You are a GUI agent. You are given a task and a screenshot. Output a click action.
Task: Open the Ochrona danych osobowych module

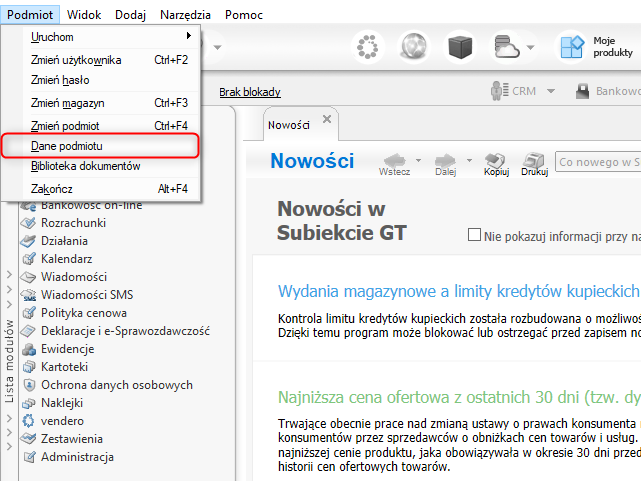[117, 385]
